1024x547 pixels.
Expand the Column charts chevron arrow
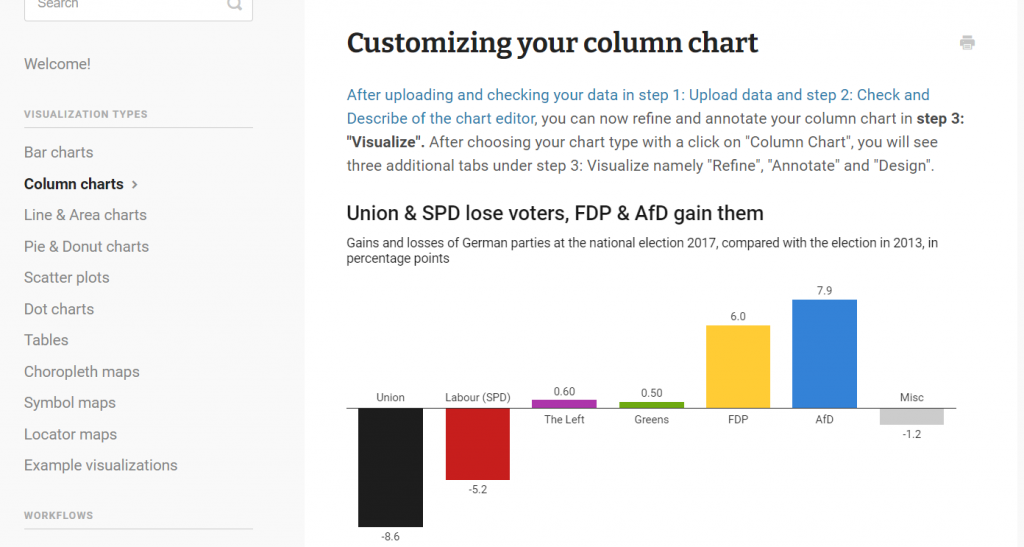[135, 184]
